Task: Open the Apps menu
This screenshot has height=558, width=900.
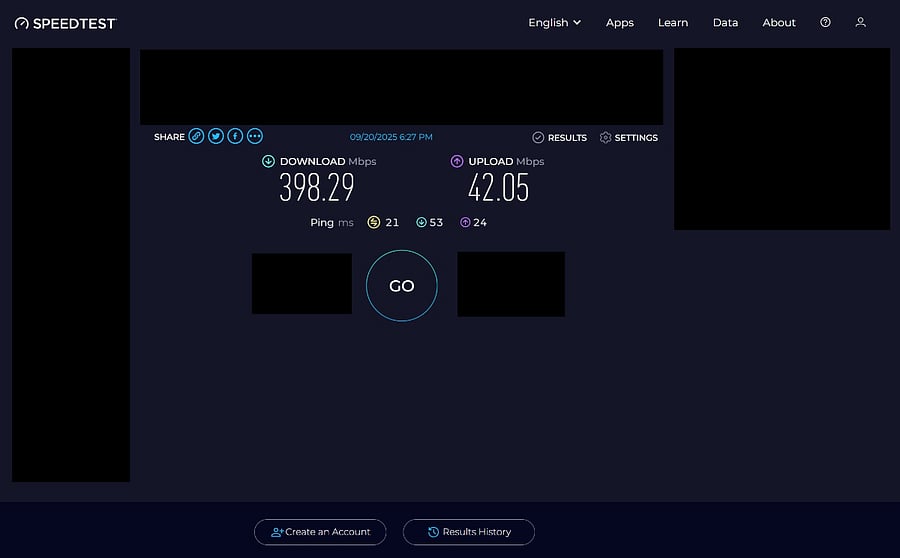Action: [x=620, y=22]
